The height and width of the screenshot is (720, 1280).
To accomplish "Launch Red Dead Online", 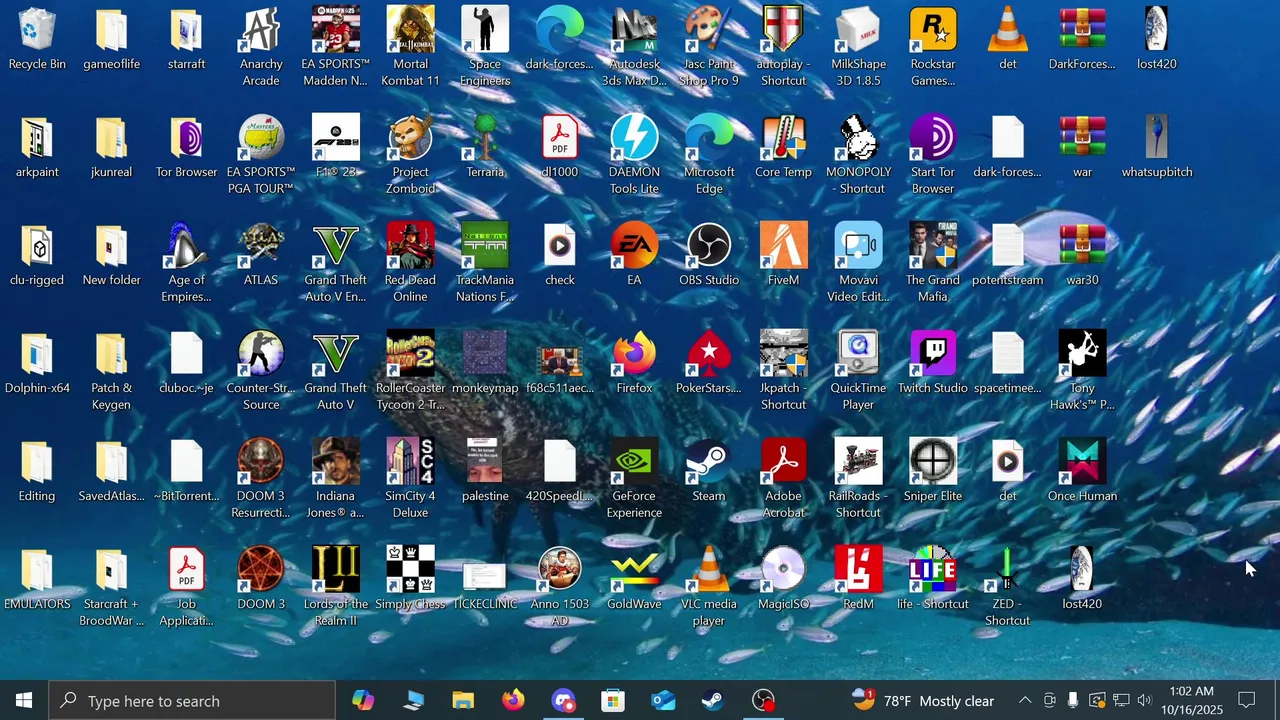I will [x=410, y=262].
